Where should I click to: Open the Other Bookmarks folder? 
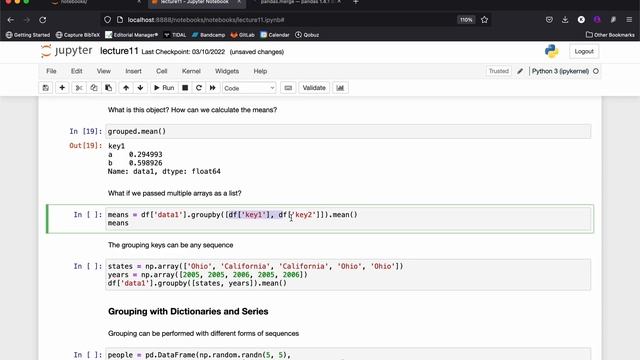[x=610, y=35]
